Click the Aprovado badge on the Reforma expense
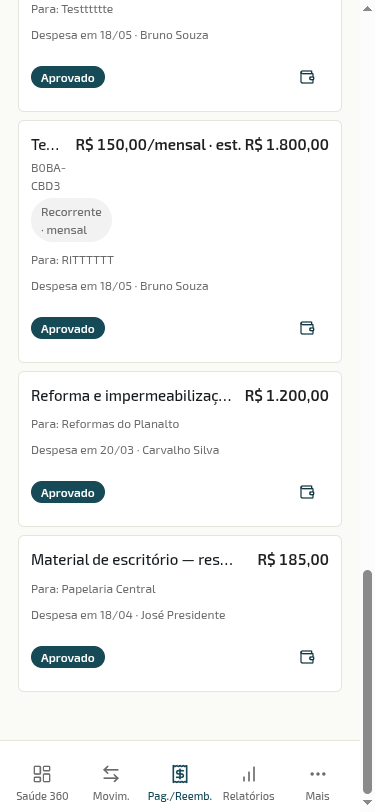This screenshot has width=375, height=812. pyautogui.click(x=68, y=492)
